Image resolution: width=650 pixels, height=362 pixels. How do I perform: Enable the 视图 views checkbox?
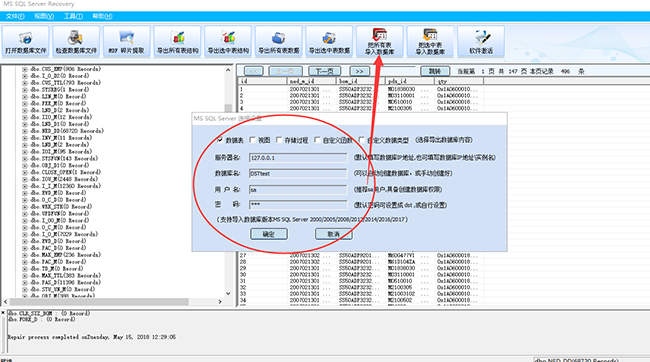click(x=252, y=140)
